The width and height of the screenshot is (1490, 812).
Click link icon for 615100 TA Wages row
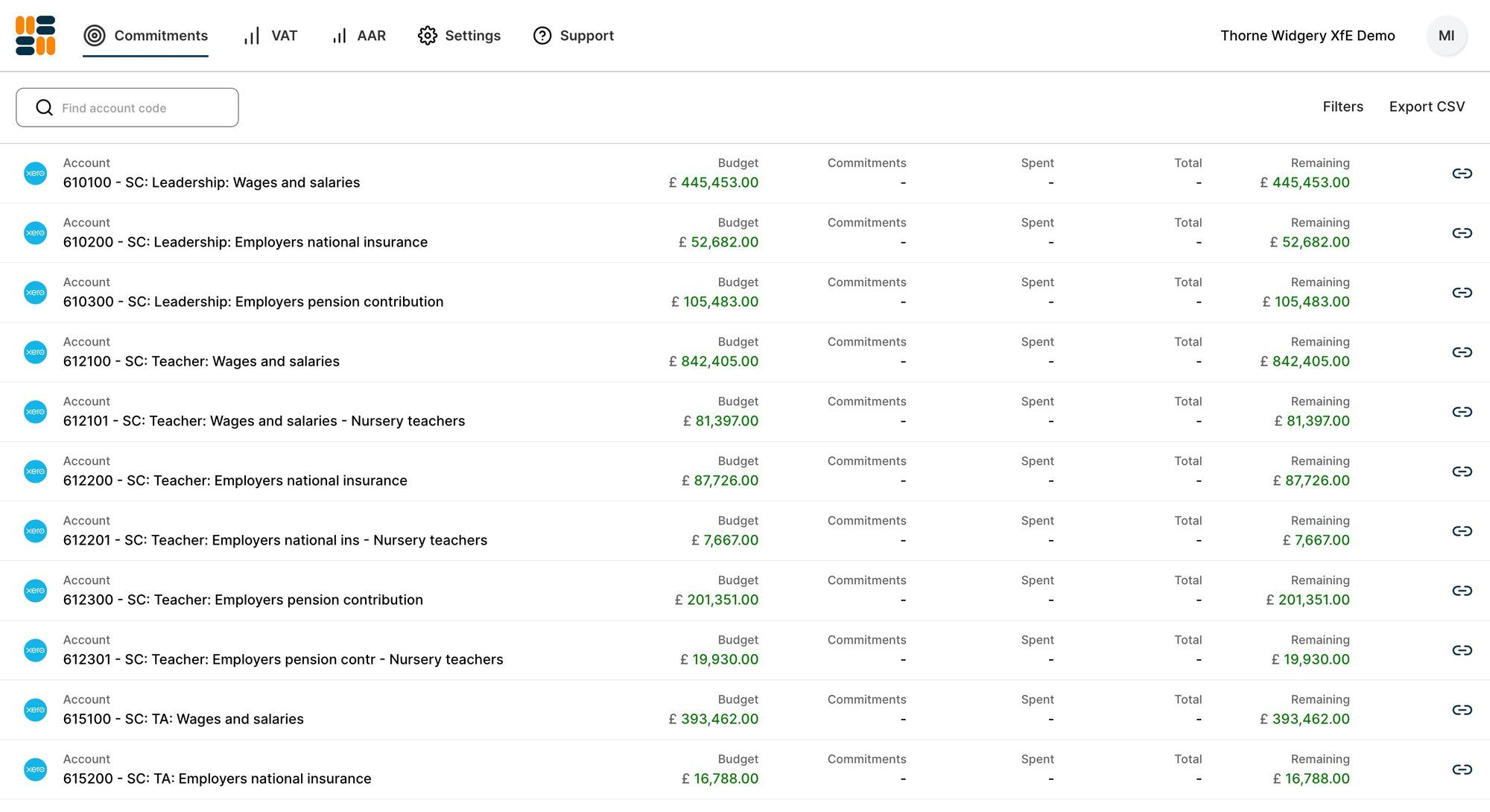click(x=1462, y=710)
